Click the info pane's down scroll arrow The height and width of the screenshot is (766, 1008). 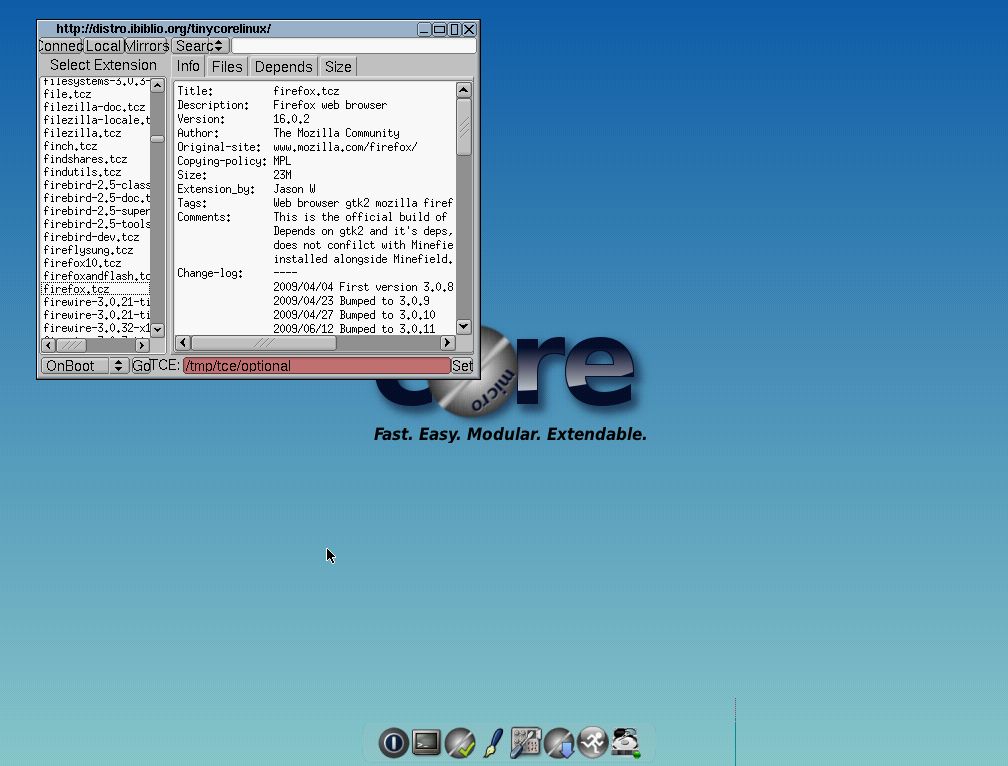464,326
